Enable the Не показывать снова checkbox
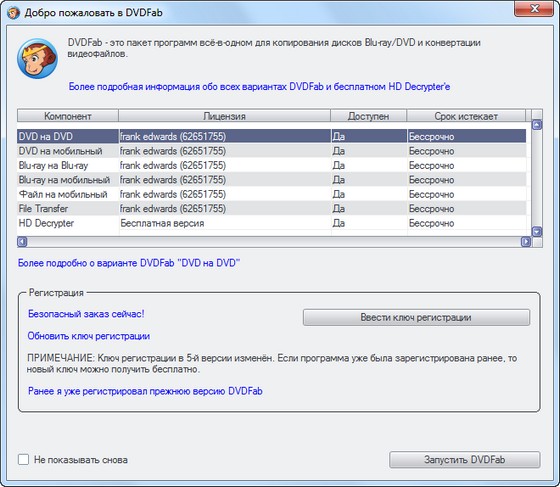The image size is (560, 487). click(x=24, y=460)
